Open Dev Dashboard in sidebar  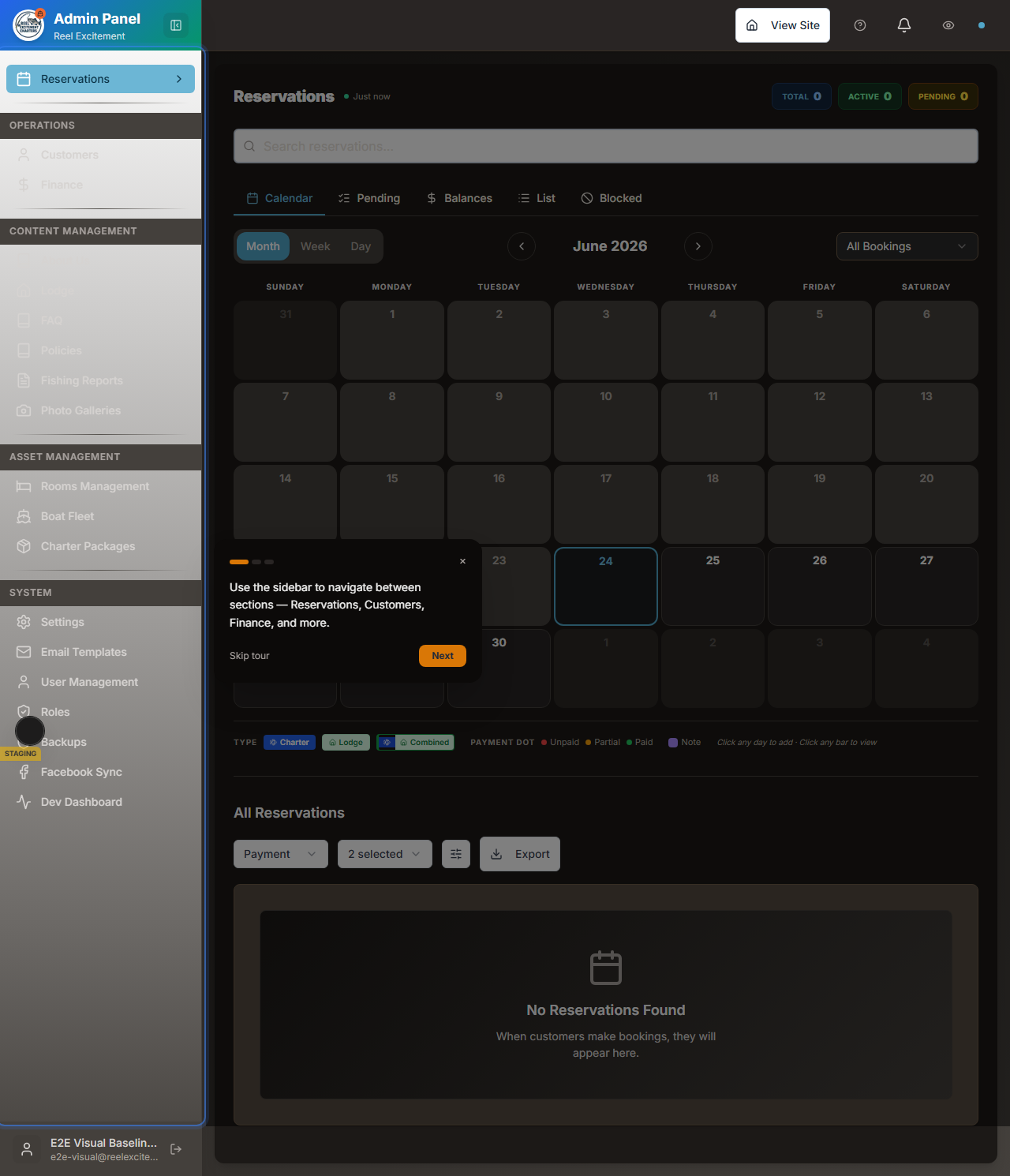pos(101,802)
